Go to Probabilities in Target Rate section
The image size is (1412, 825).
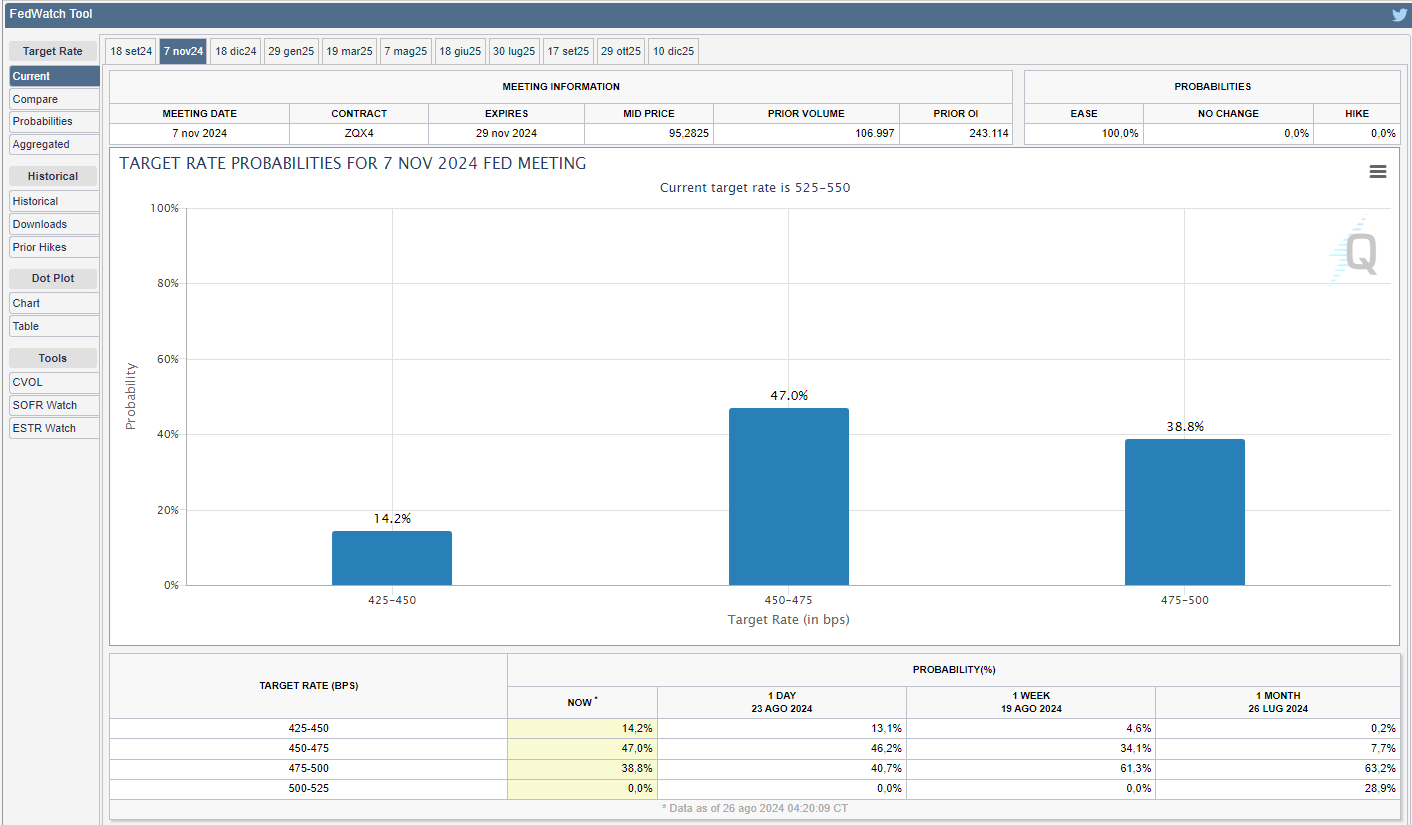tap(54, 121)
